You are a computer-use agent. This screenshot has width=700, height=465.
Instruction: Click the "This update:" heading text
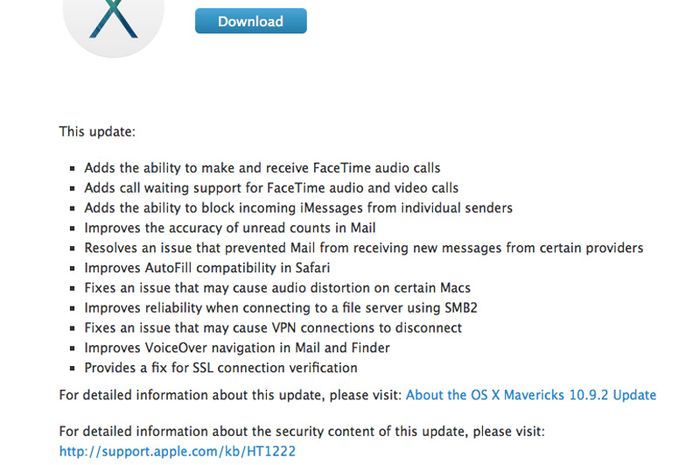pos(97,132)
